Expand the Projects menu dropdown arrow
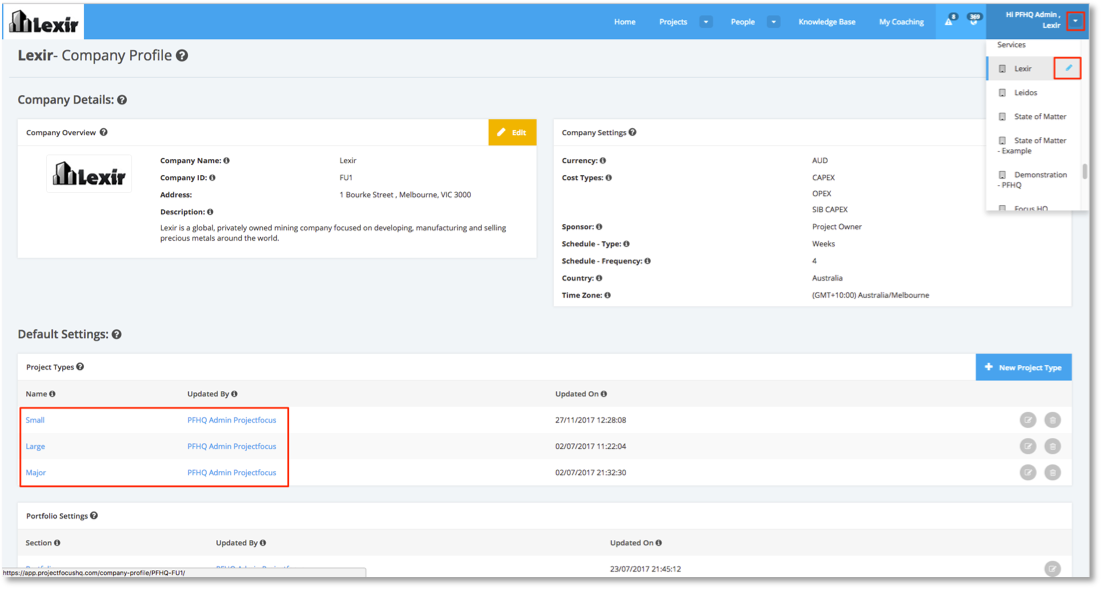Image resolution: width=1102 pixels, height=589 pixels. click(706, 22)
